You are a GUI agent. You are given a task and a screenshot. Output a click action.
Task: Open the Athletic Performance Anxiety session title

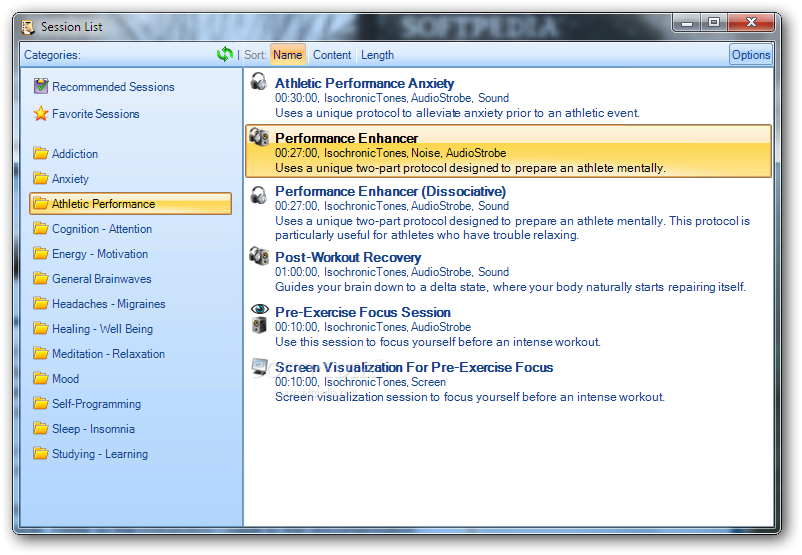coord(364,83)
